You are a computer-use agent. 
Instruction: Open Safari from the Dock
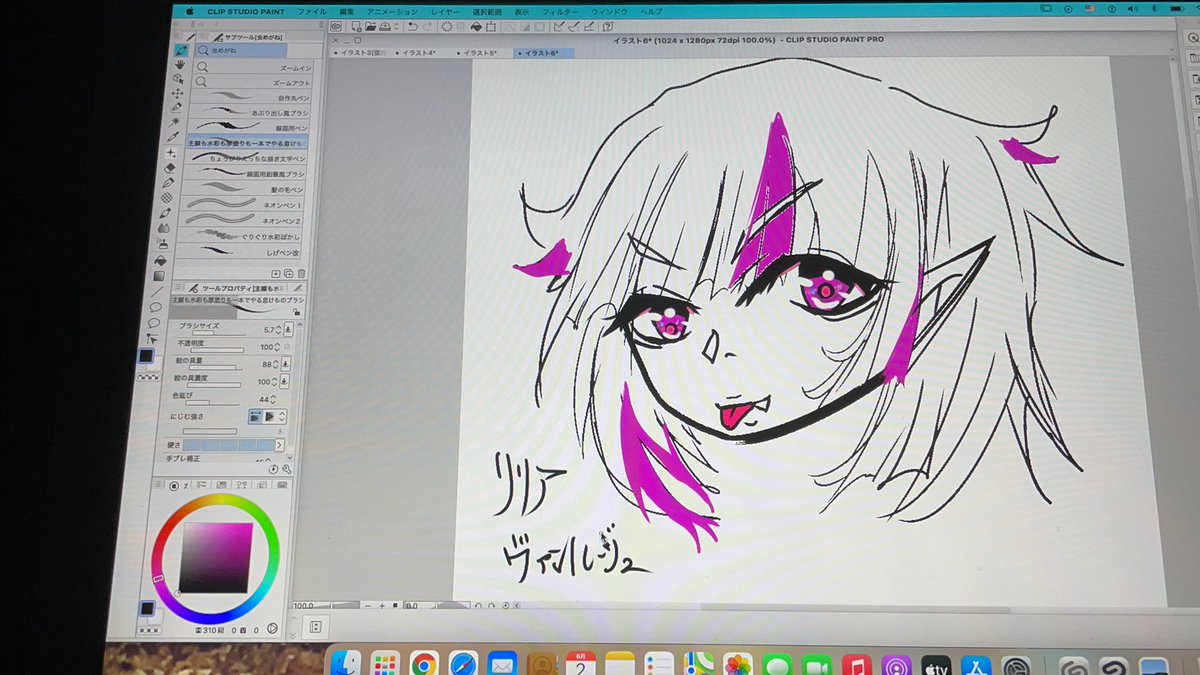pyautogui.click(x=463, y=664)
